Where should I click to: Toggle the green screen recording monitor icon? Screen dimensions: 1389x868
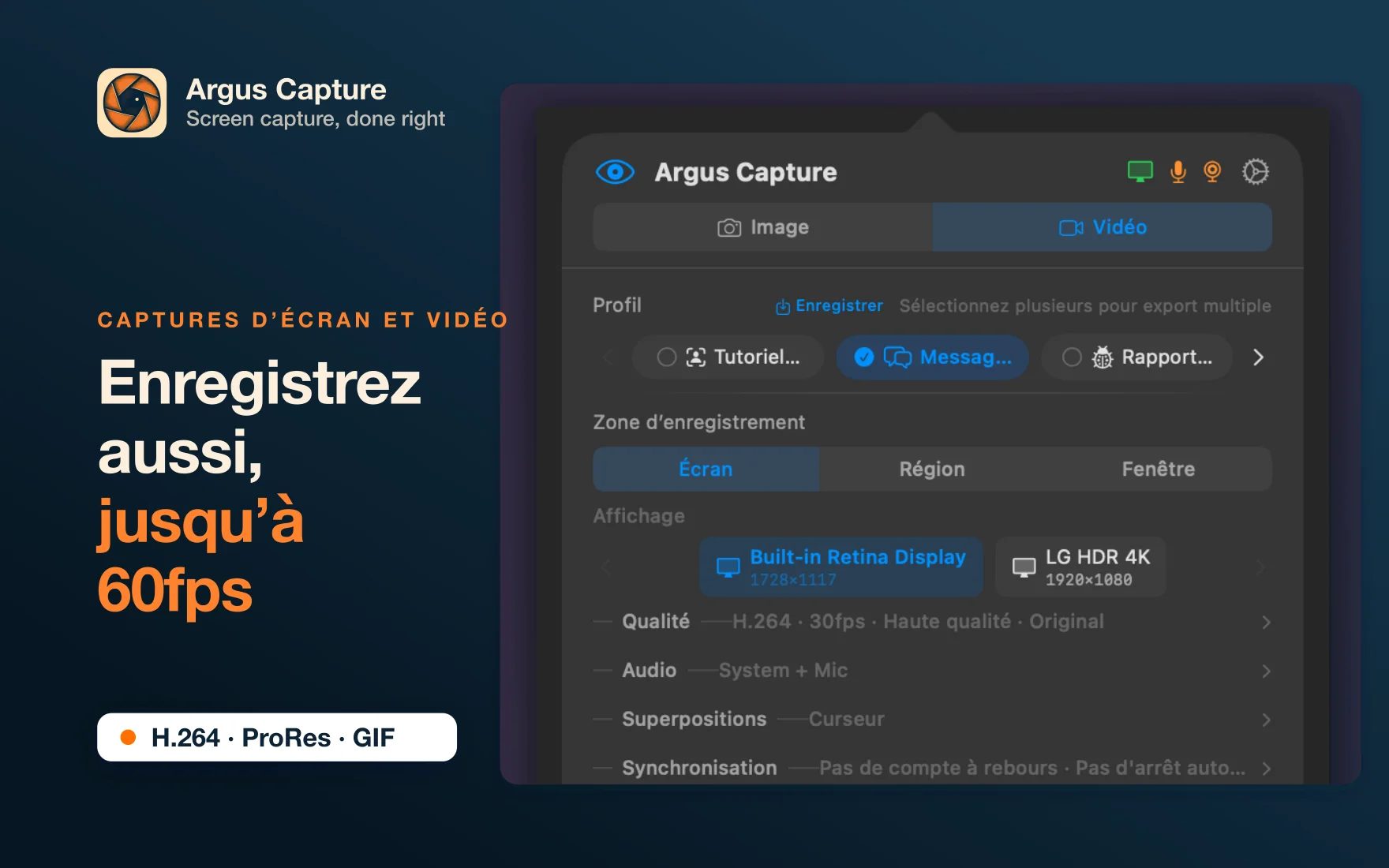1140,171
